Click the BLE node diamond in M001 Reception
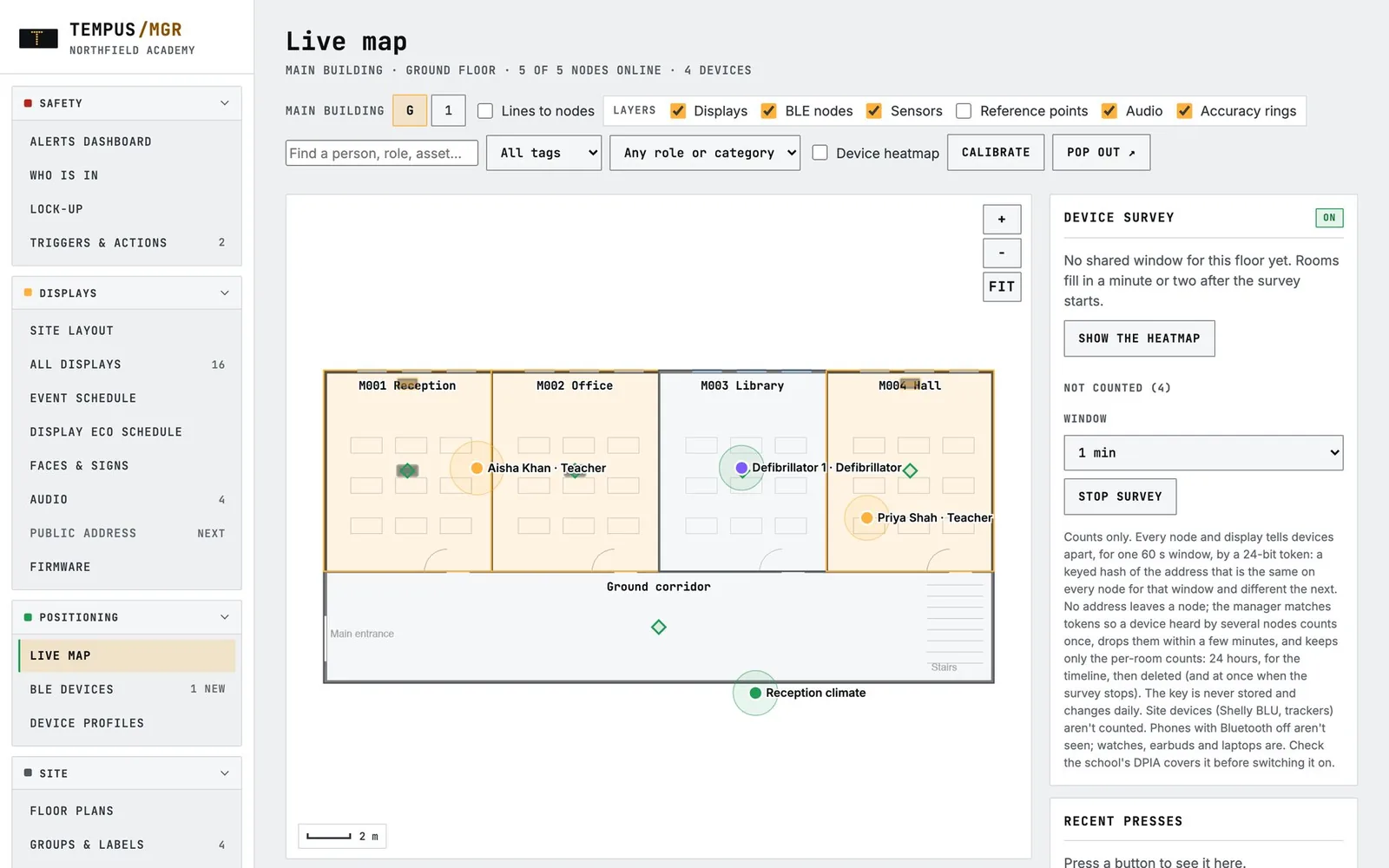The image size is (1389, 868). [x=407, y=470]
